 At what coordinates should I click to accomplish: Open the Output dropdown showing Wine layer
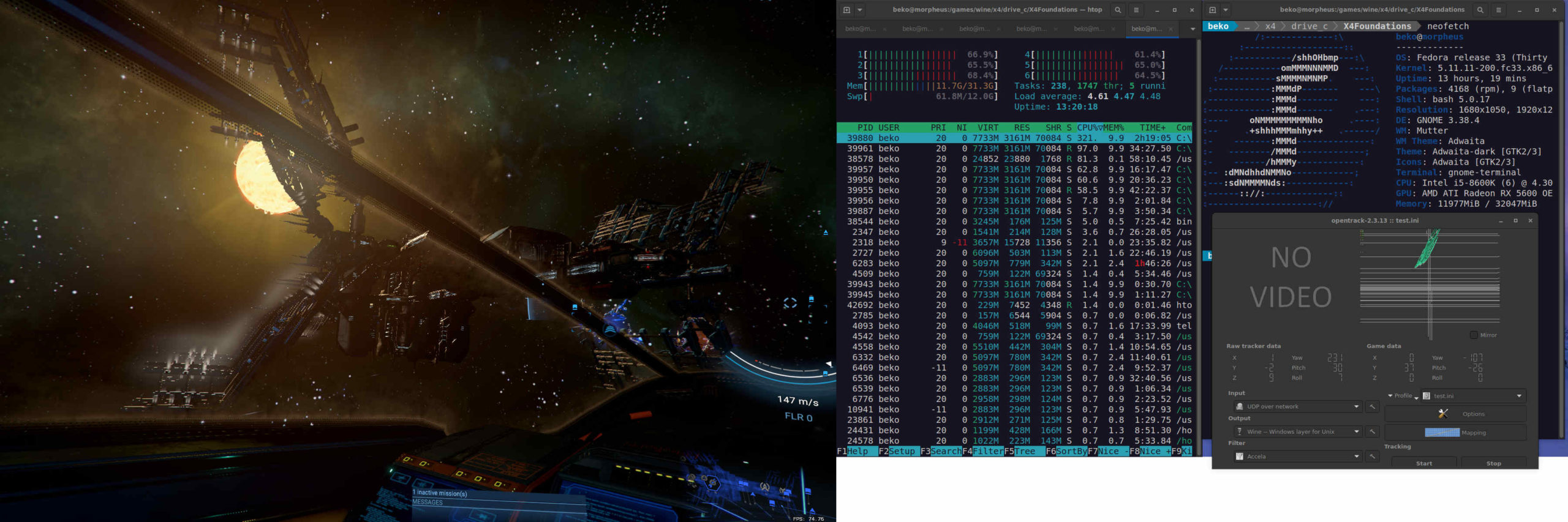point(1298,431)
